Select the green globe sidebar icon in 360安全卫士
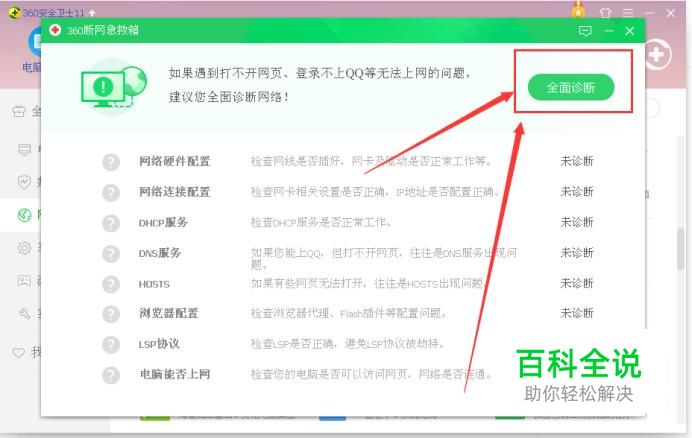Viewport: 692px width, 438px height. pyautogui.click(x=24, y=215)
